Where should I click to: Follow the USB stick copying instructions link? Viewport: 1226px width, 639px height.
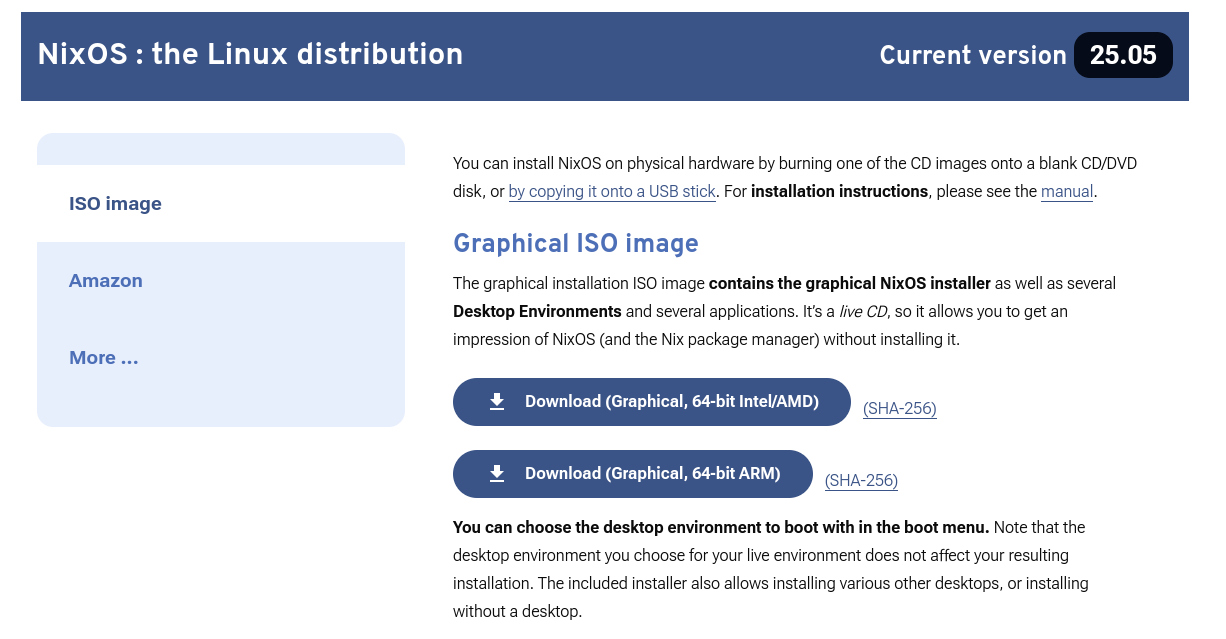click(612, 191)
